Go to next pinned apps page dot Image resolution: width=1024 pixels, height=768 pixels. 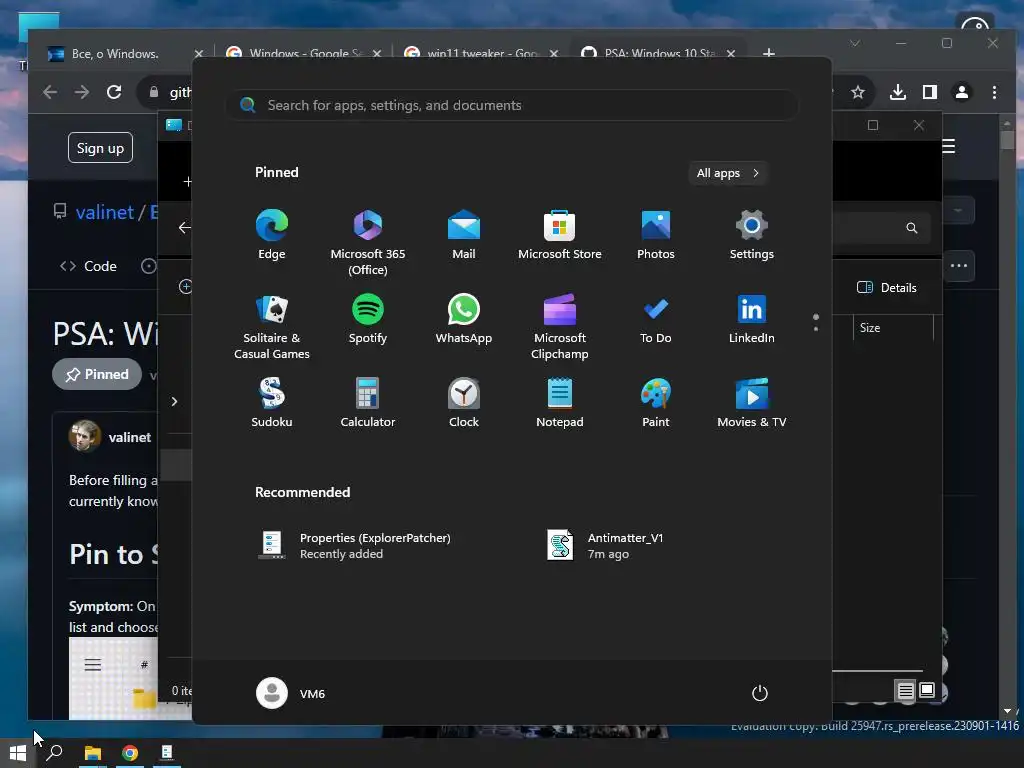point(816,328)
